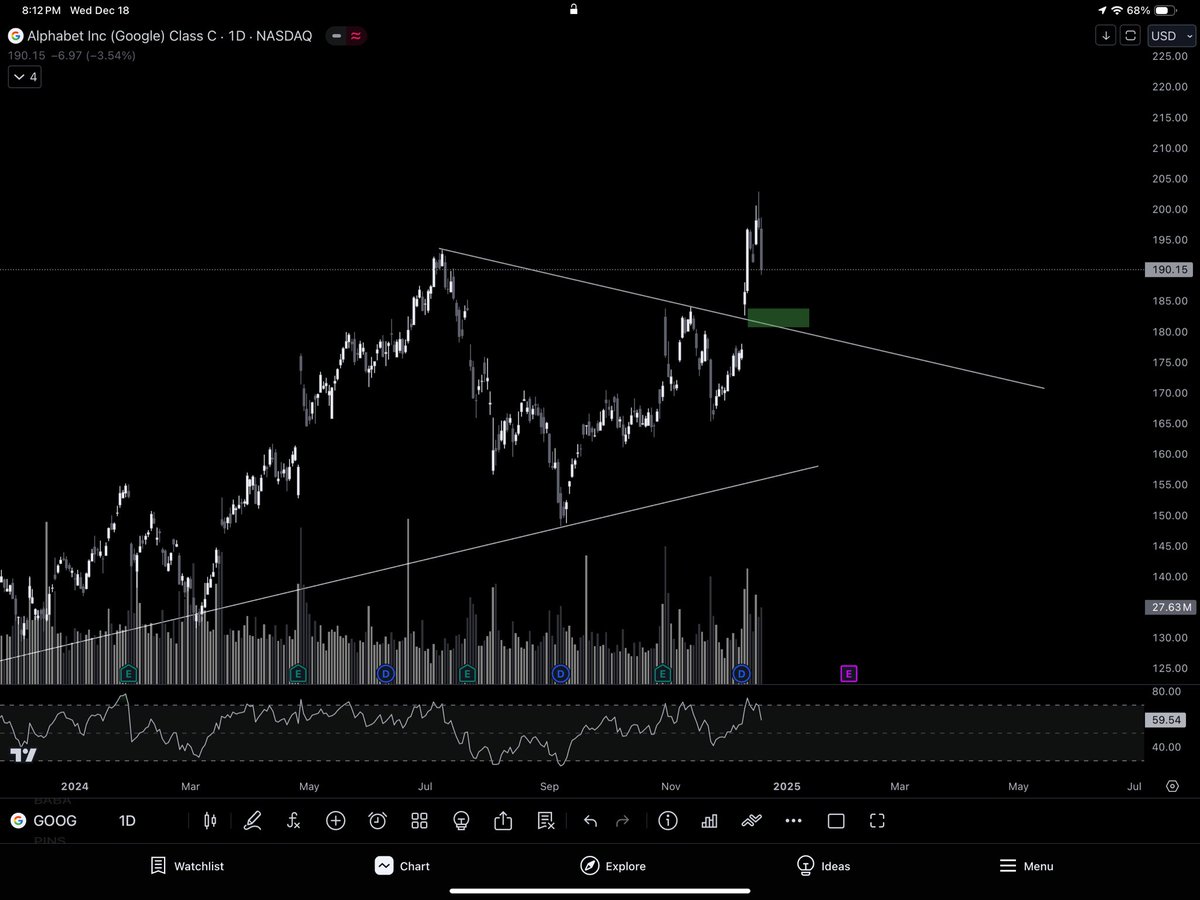Open the Ideas tab
1200x900 pixels.
823,866
